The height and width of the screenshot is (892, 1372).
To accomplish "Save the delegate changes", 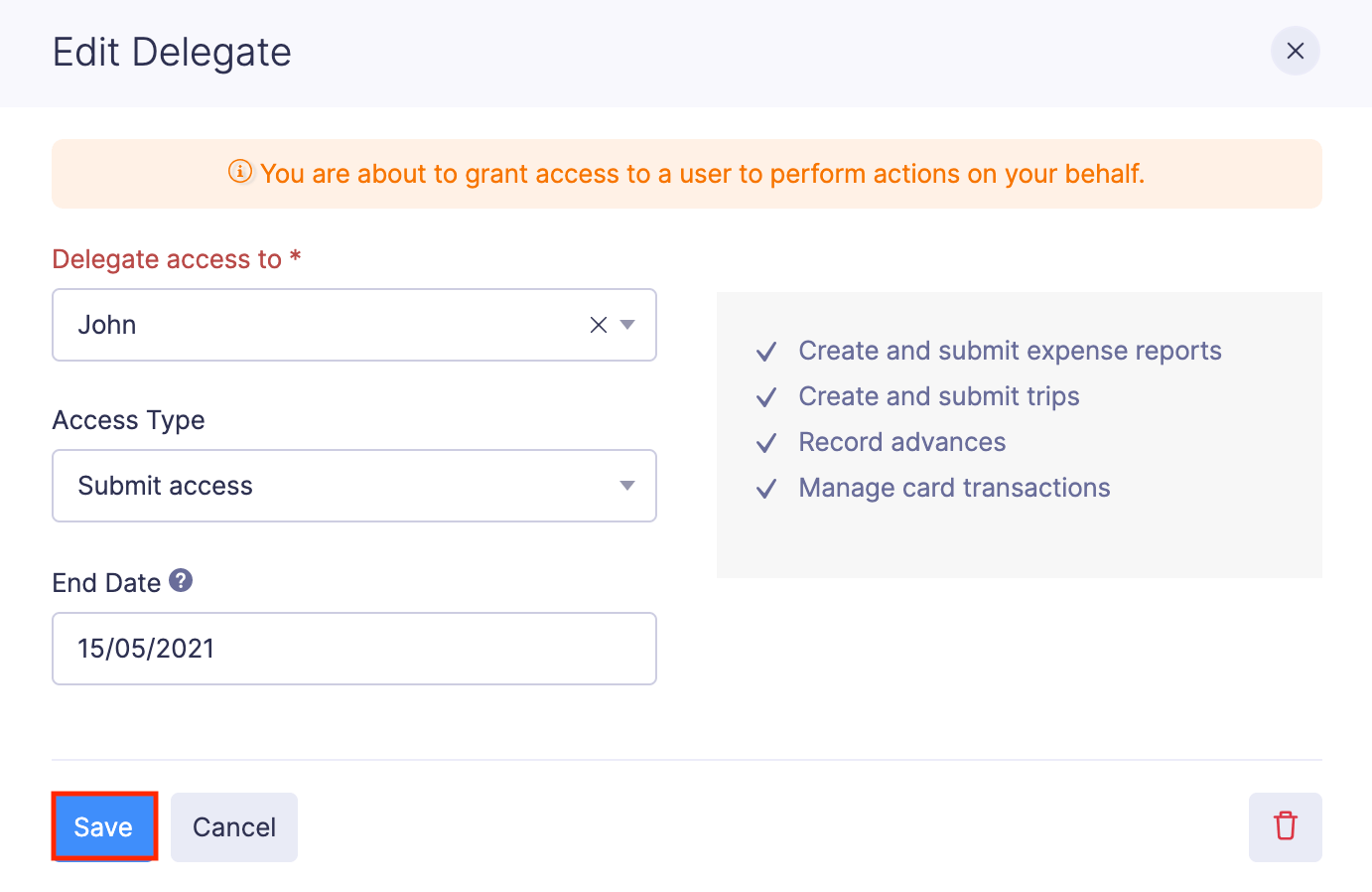I will point(103,826).
